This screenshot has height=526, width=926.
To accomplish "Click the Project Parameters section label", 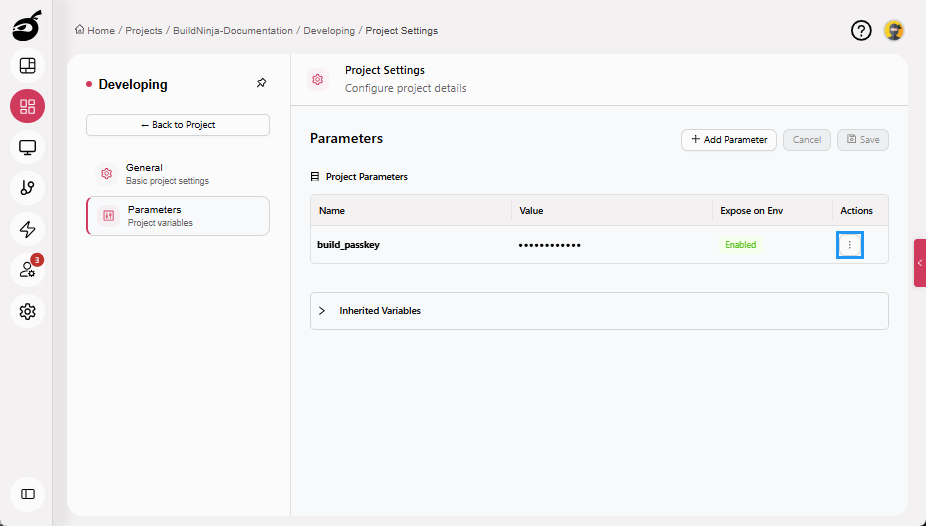I will coord(367,177).
